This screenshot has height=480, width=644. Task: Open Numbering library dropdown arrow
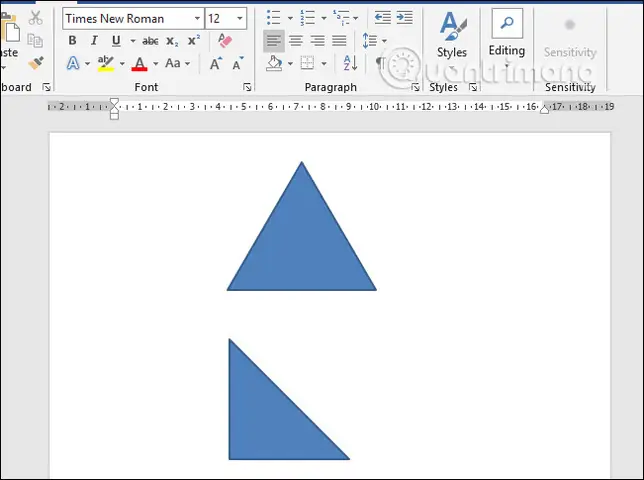(x=324, y=18)
